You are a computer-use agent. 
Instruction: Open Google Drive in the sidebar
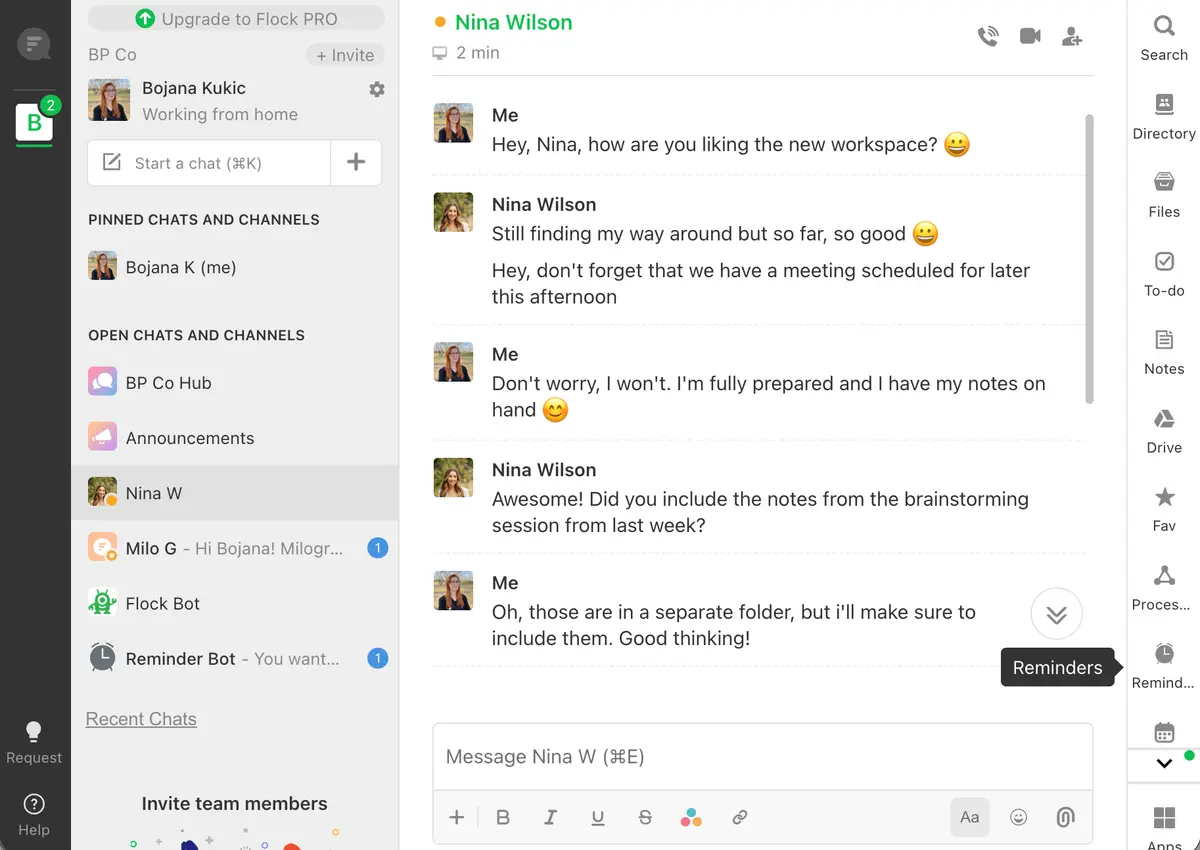point(1164,430)
